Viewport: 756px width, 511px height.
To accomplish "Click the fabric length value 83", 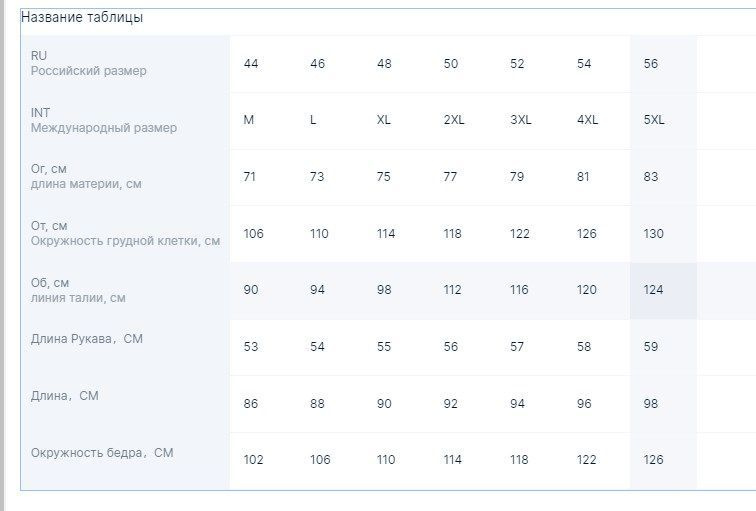I will [663, 177].
